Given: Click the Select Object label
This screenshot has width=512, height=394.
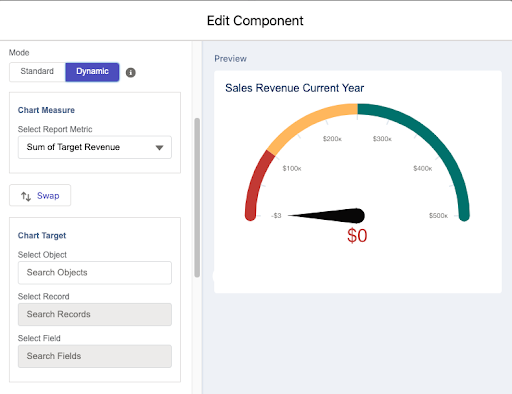Looking at the screenshot, I should [x=42, y=255].
